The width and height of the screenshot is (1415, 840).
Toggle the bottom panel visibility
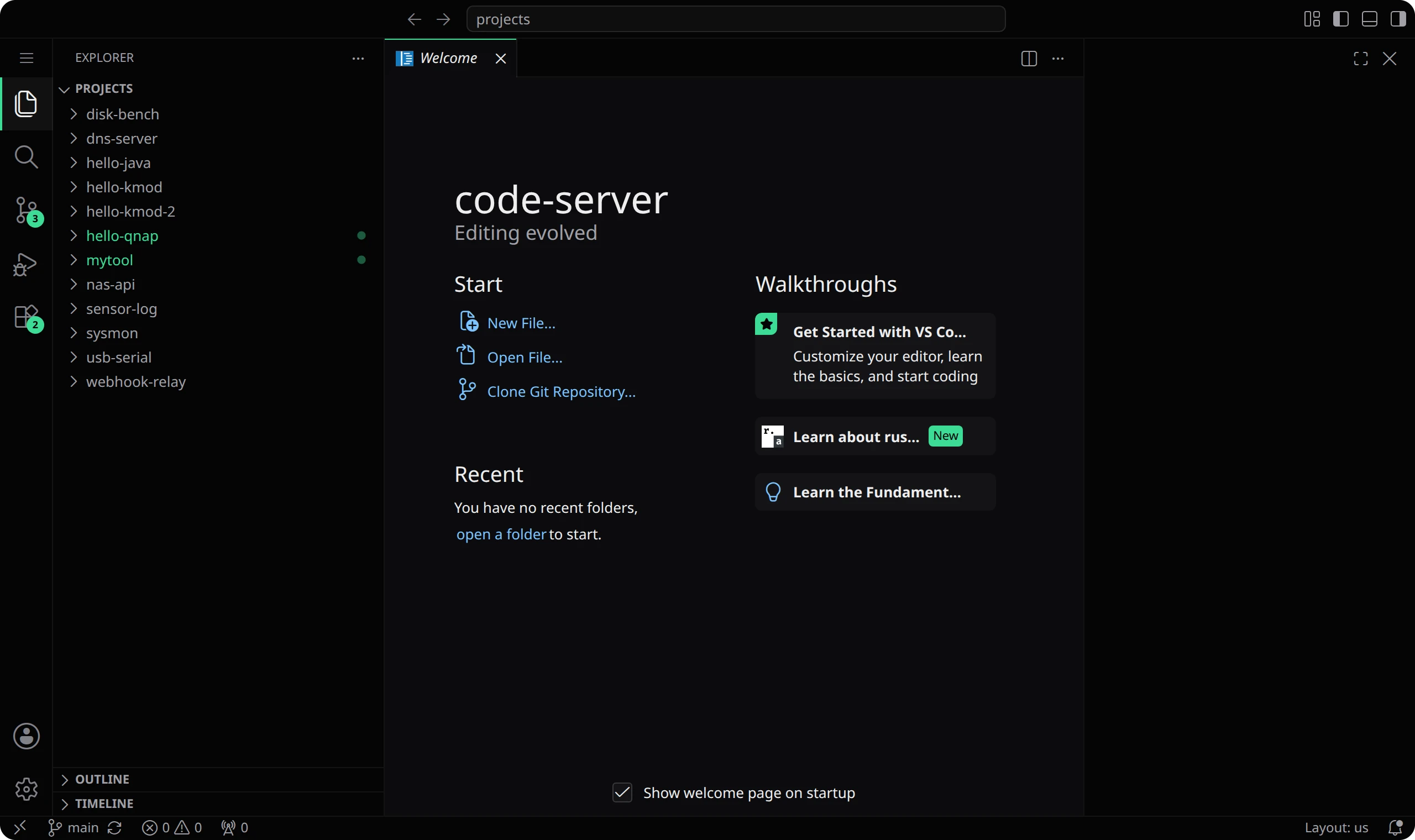click(1370, 19)
